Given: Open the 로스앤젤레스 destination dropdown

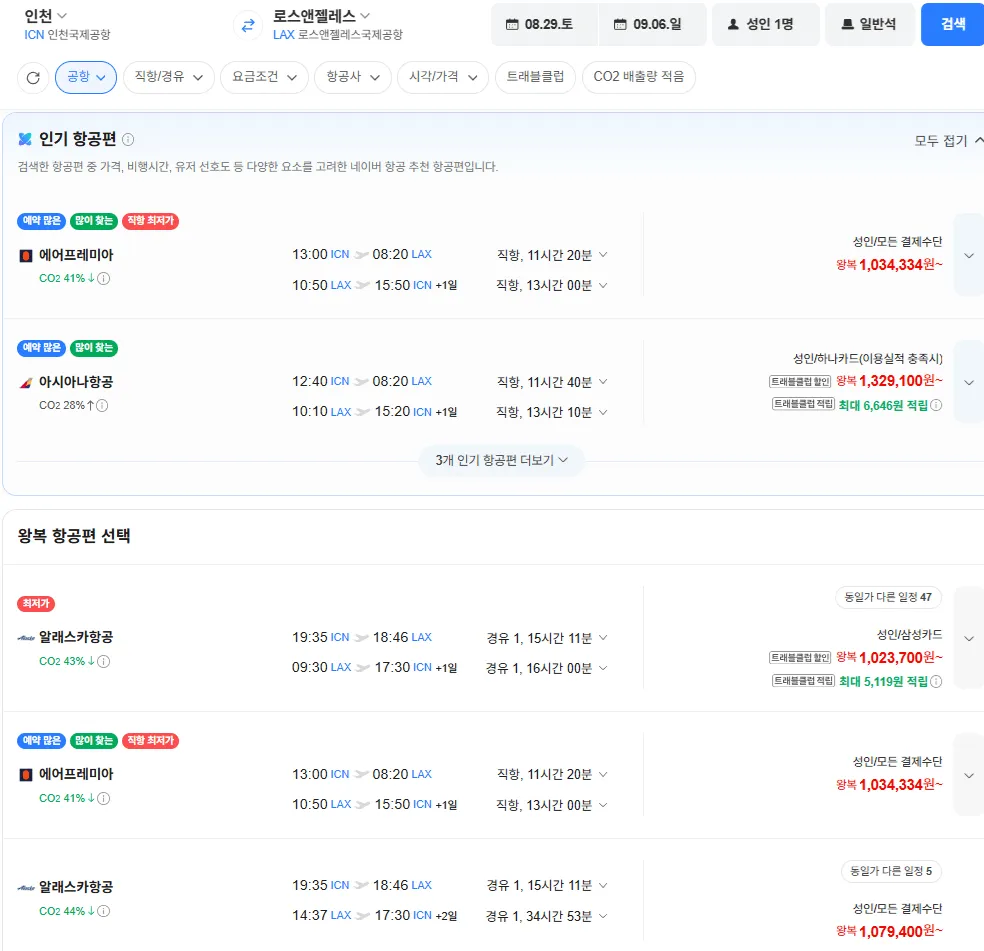Looking at the screenshot, I should pyautogui.click(x=321, y=16).
